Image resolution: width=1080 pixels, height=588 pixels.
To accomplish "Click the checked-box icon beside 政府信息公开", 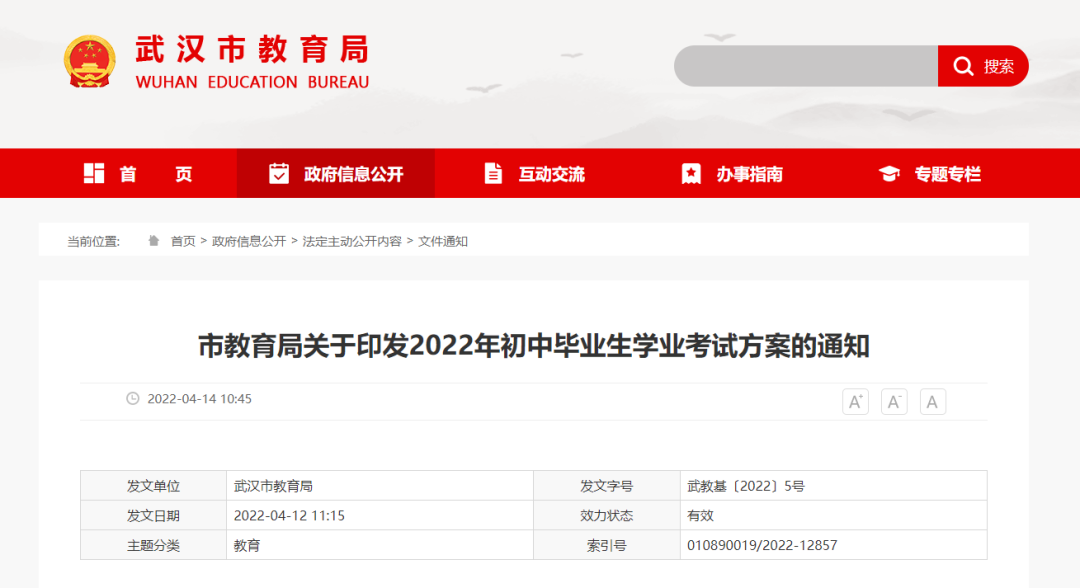I will click(279, 172).
